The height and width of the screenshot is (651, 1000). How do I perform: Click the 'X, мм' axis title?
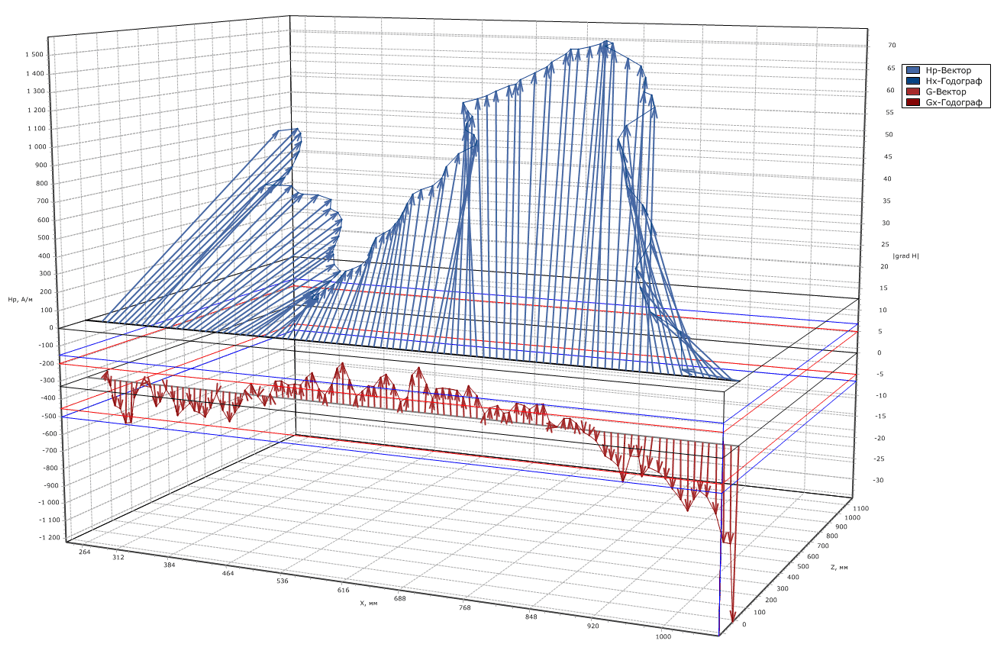pos(369,602)
